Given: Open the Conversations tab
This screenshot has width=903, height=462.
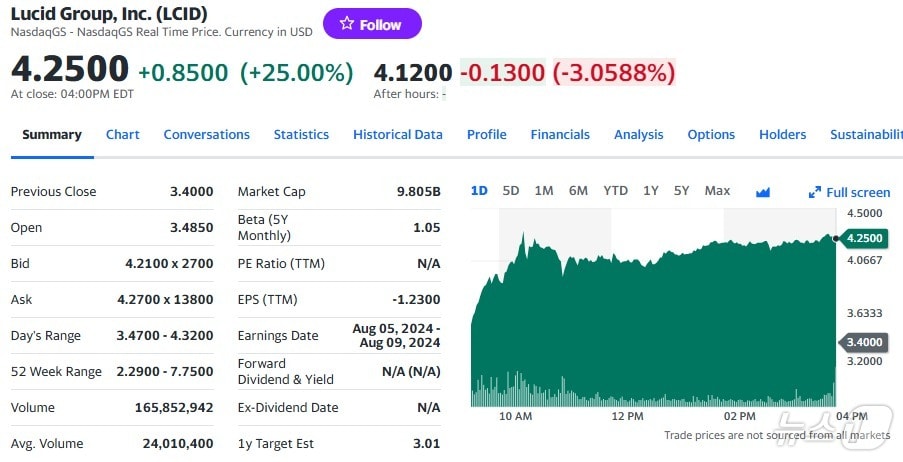Looking at the screenshot, I should 206,135.
